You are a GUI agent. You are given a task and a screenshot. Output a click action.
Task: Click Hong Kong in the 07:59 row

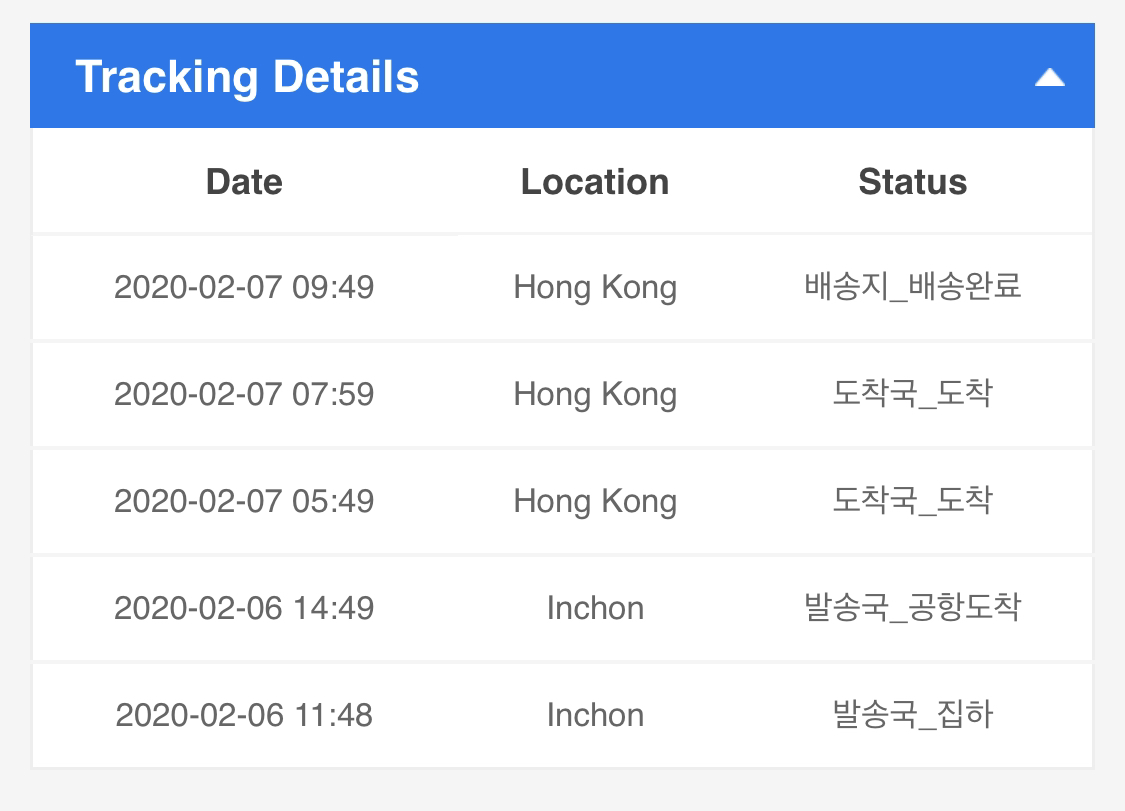[595, 395]
